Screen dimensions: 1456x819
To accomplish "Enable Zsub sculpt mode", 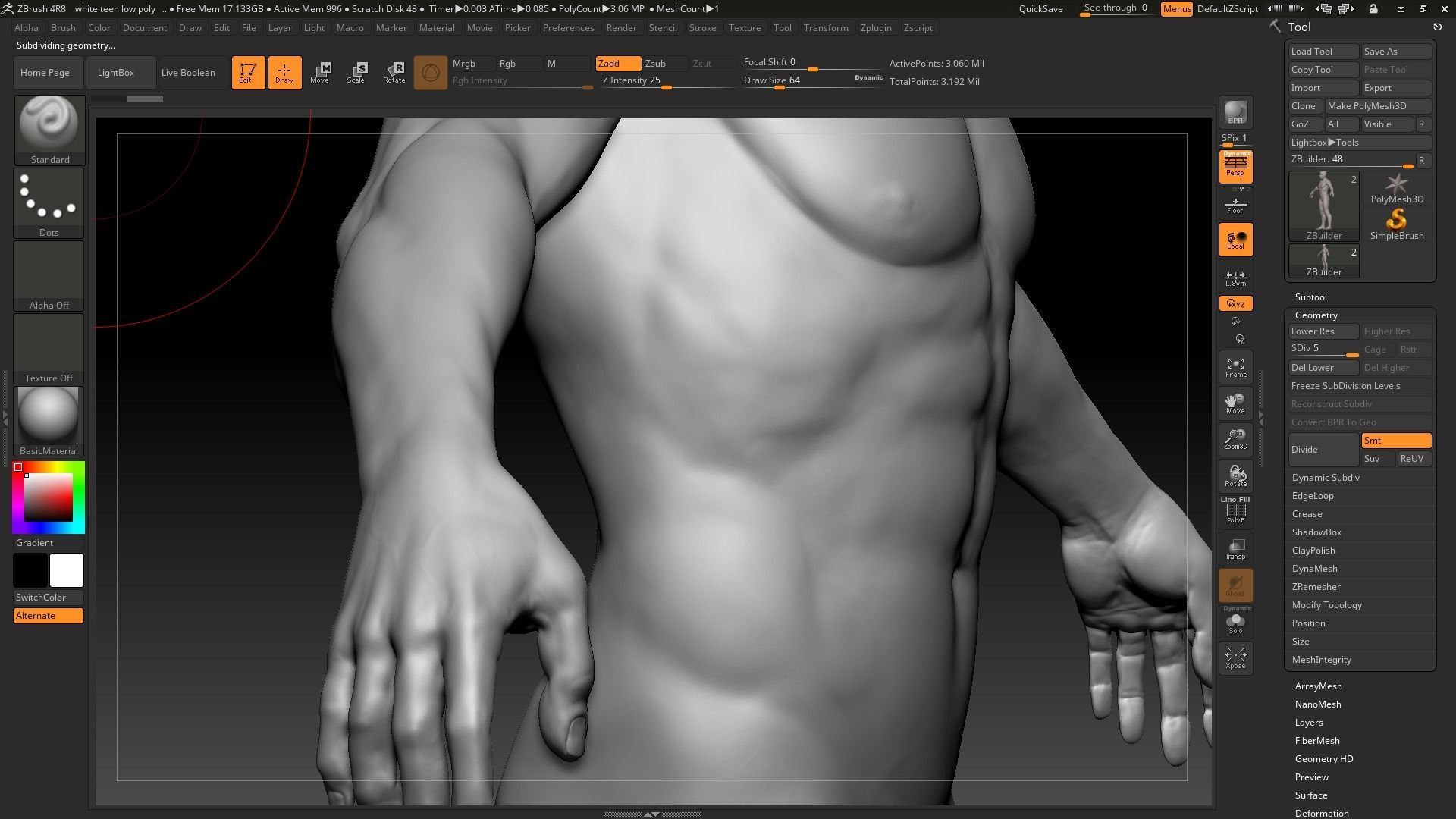I will (x=665, y=64).
